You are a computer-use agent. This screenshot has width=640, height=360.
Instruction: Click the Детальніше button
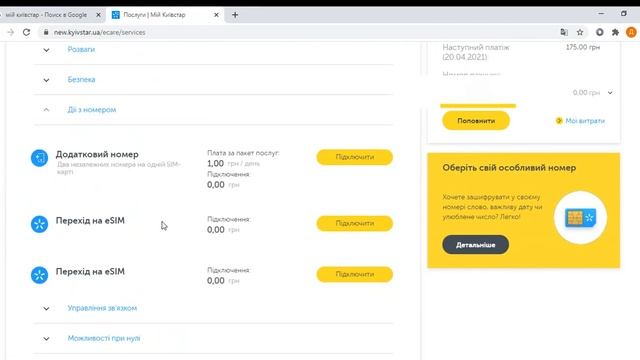tap(476, 245)
